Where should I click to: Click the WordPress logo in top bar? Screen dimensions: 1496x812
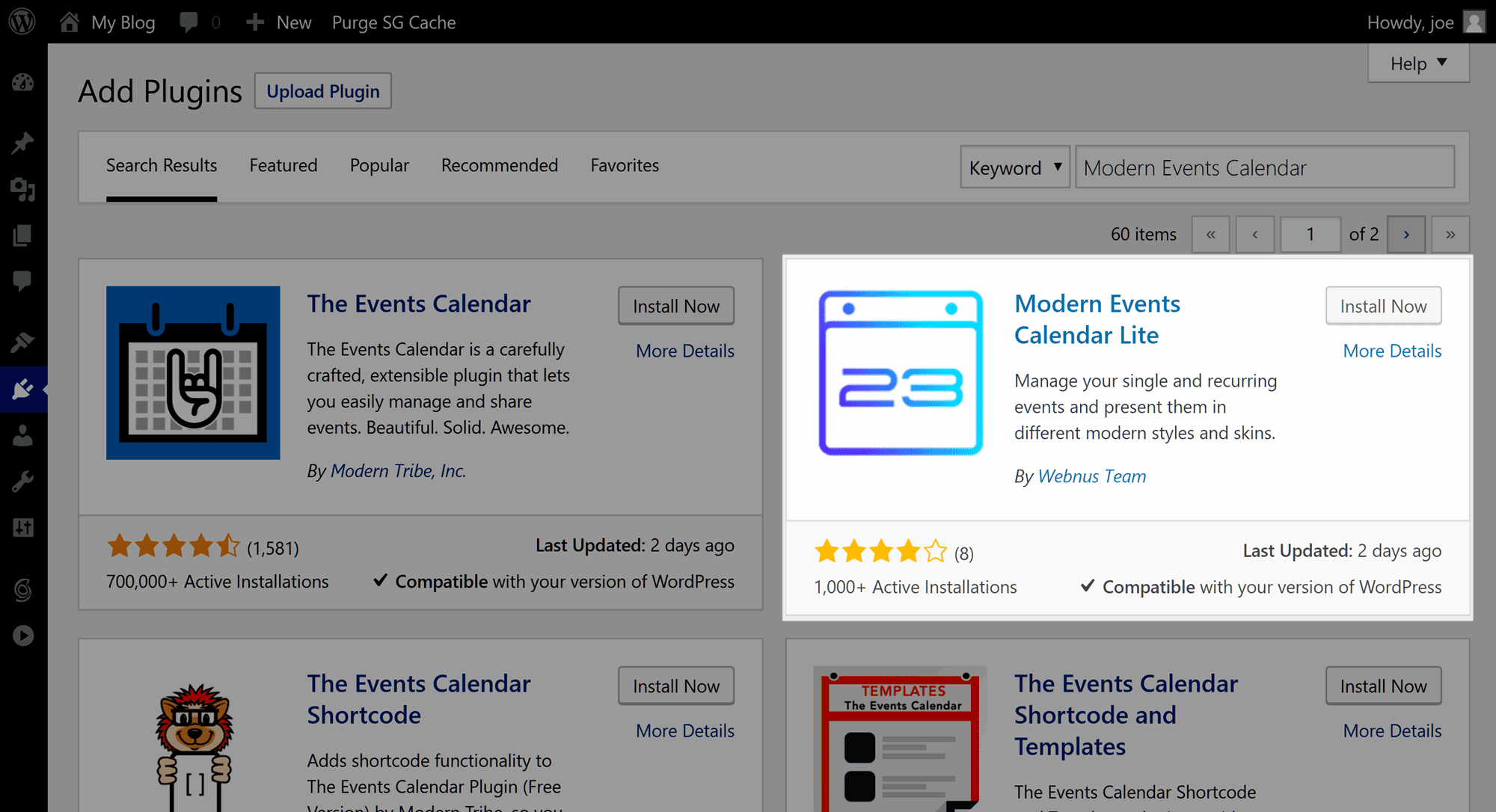pos(21,21)
